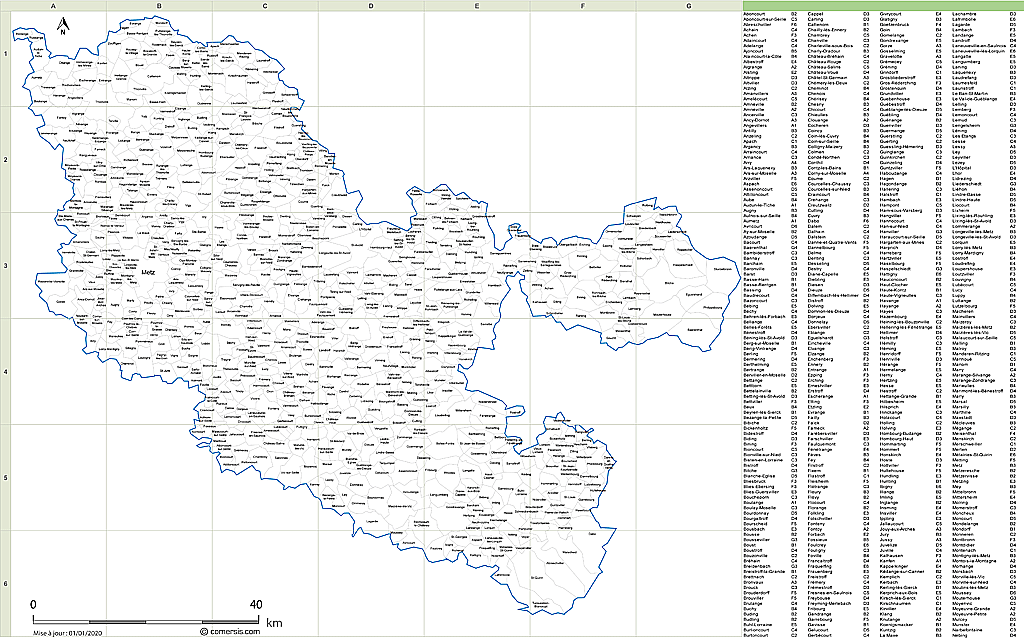Click 'Montigny-lès-Metz' in the commune index
Viewport: 1024px width, 638px height.
click(x=971, y=555)
